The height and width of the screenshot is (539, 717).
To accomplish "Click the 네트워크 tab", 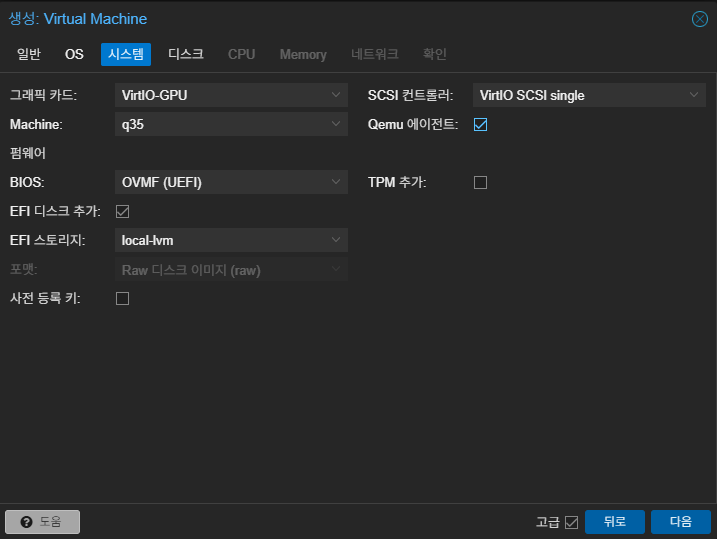I will (x=375, y=54).
